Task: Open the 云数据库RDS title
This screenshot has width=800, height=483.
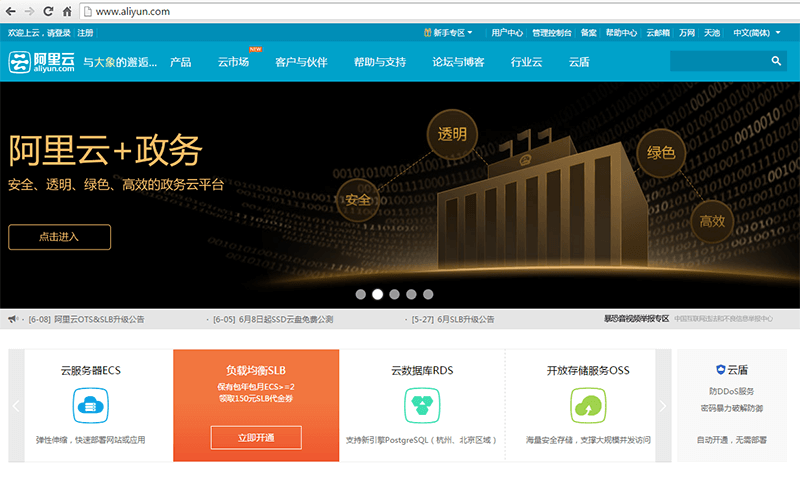Action: (x=422, y=371)
